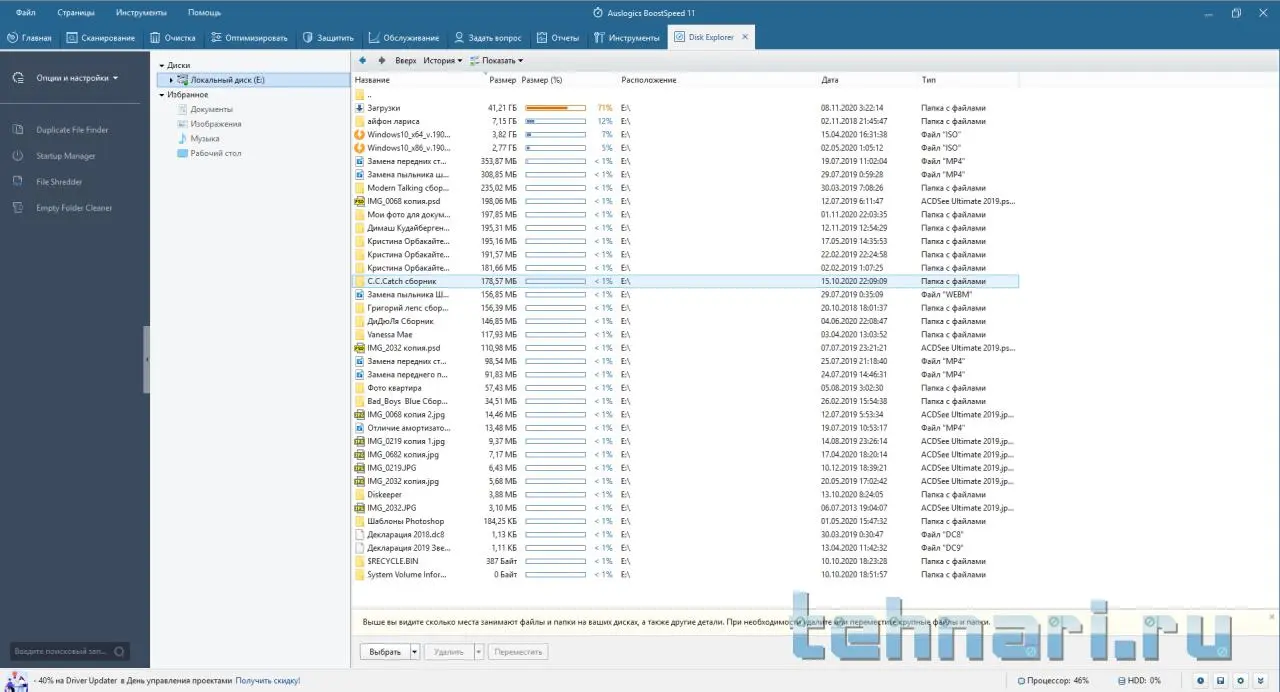Click the Выбрать button
Screen dimensions: 1280x692
(x=385, y=652)
